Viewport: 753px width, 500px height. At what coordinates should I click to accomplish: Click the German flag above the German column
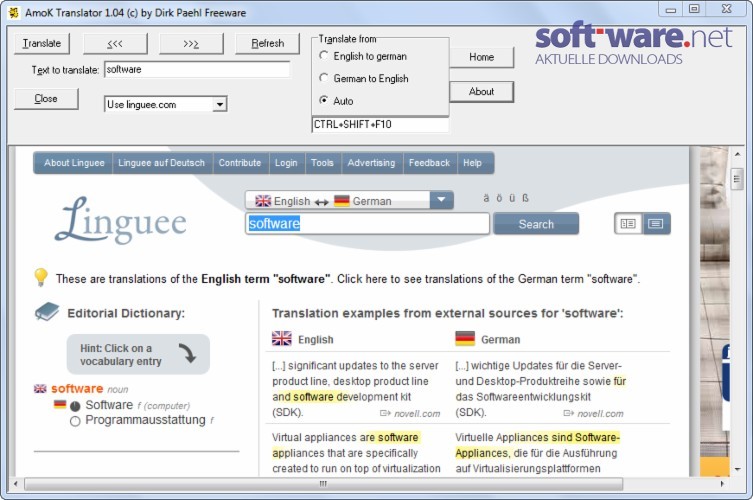[465, 339]
